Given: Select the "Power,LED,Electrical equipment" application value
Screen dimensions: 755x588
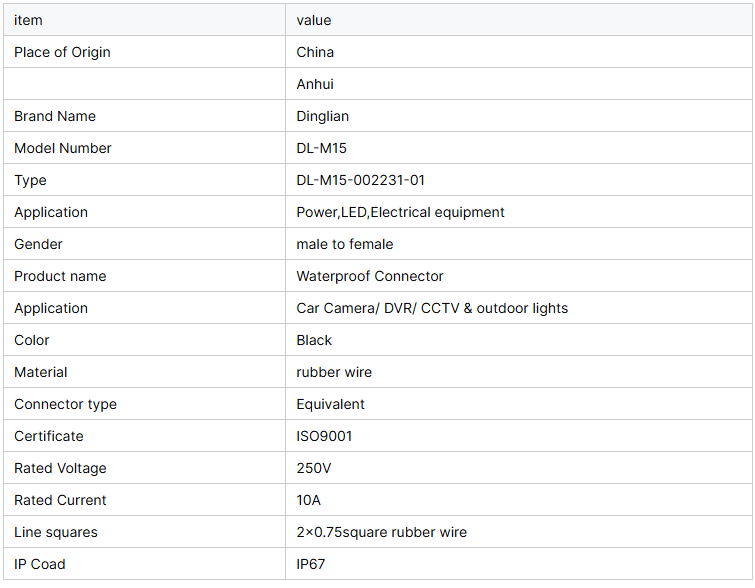Looking at the screenshot, I should click(x=400, y=212).
